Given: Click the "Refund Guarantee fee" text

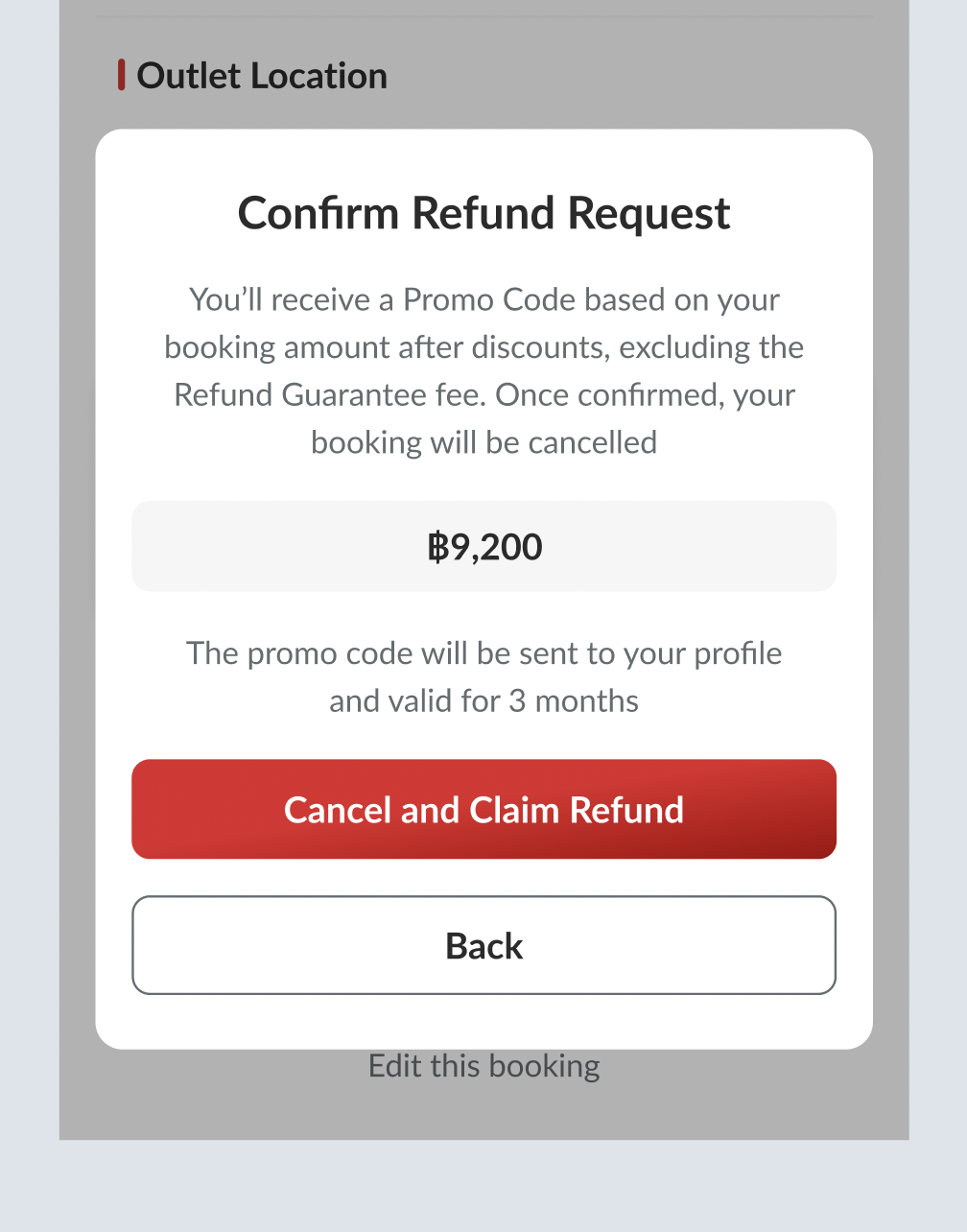Looking at the screenshot, I should (x=329, y=395).
